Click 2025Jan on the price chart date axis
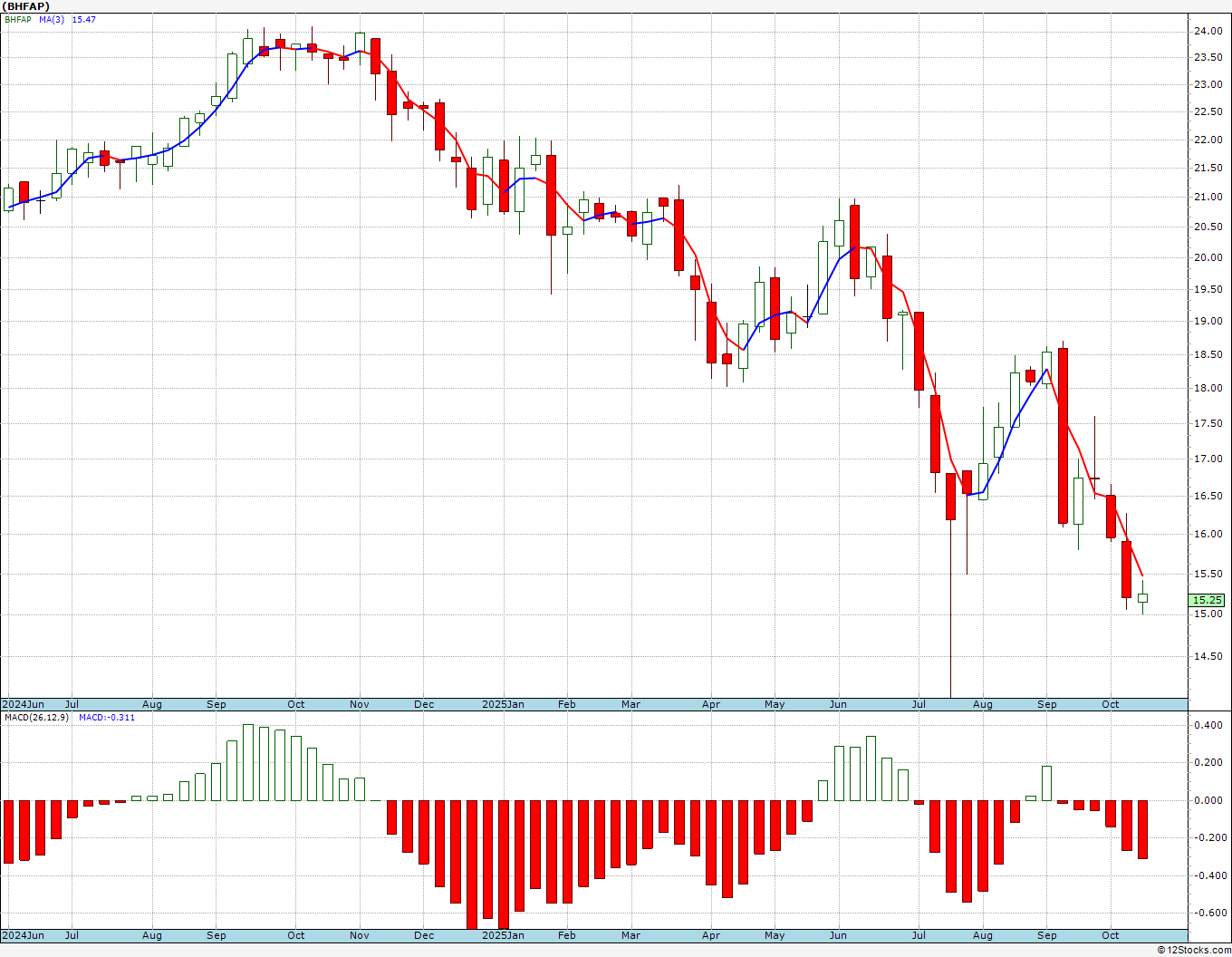The image size is (1232, 957). (x=503, y=704)
